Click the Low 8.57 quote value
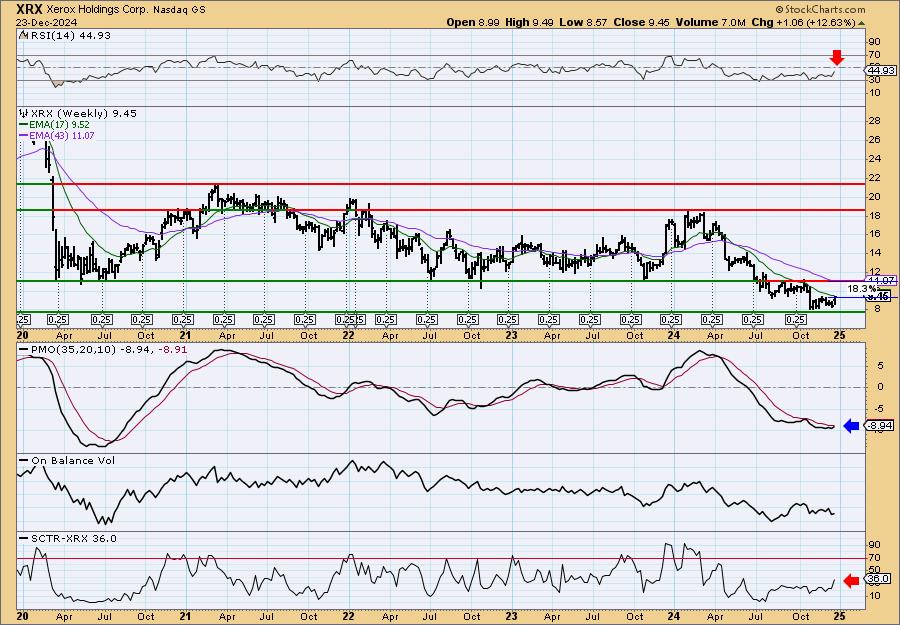 pyautogui.click(x=582, y=22)
